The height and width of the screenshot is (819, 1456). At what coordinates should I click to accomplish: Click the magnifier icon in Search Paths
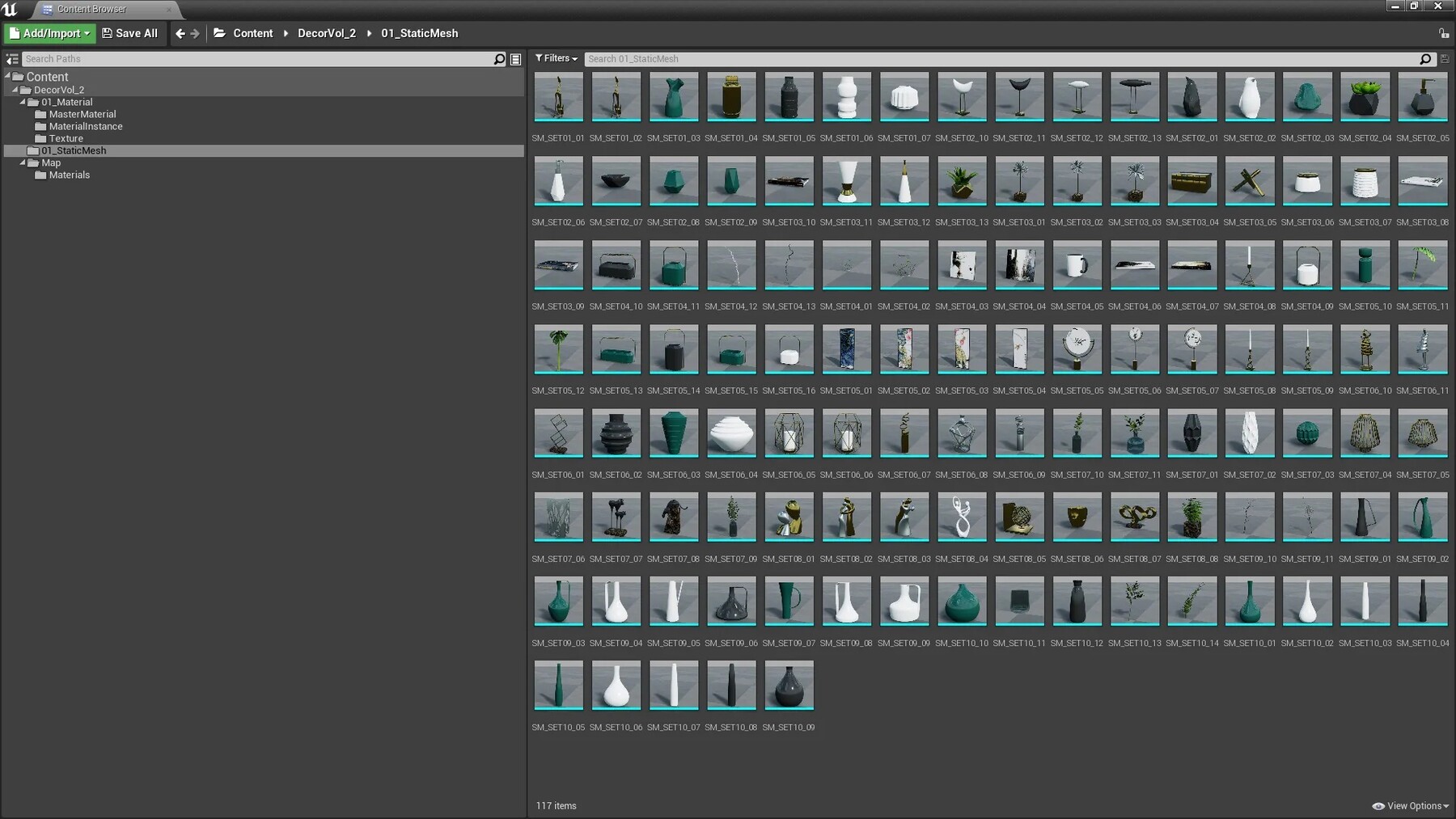[500, 58]
